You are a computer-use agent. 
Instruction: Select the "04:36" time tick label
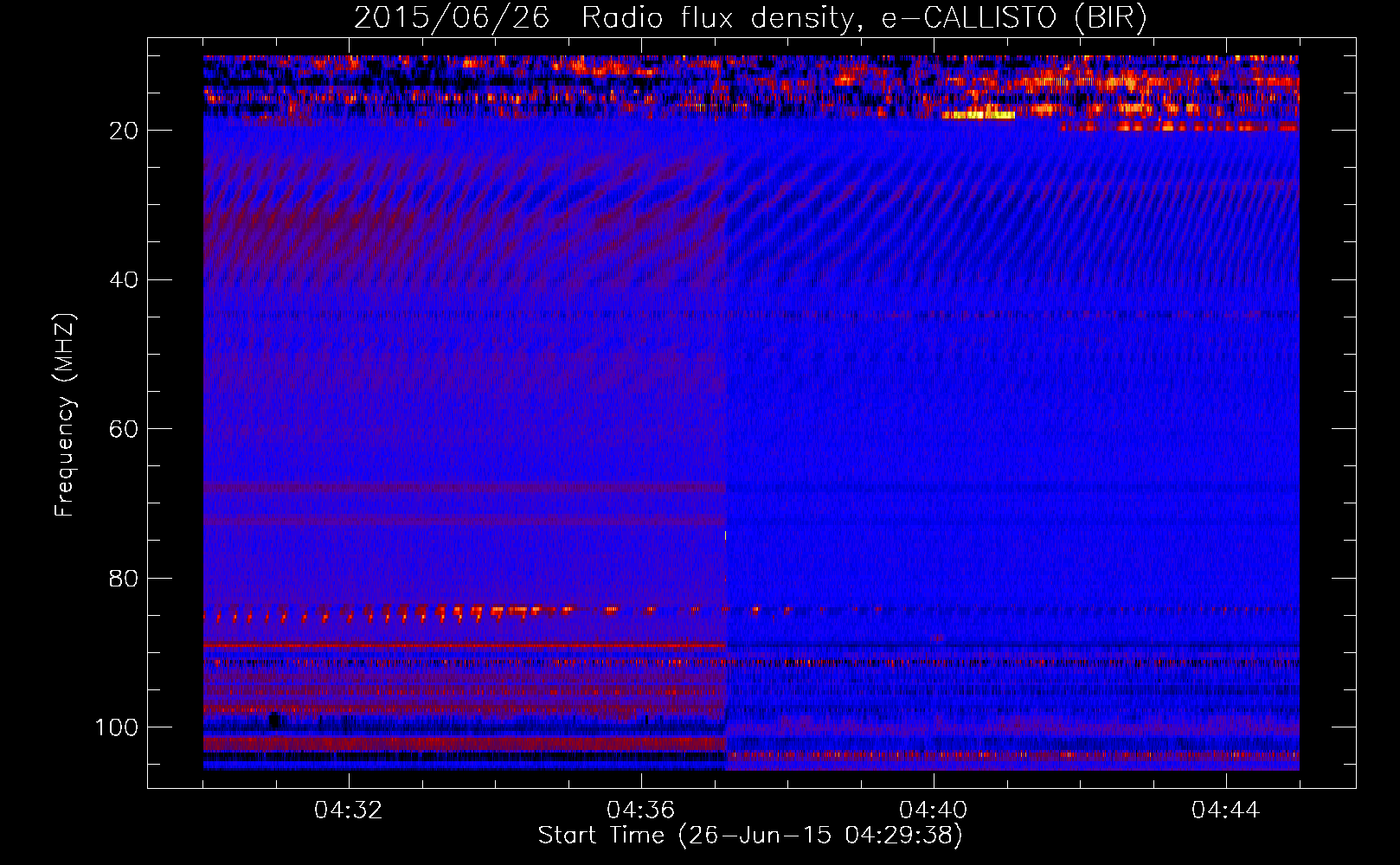(641, 810)
